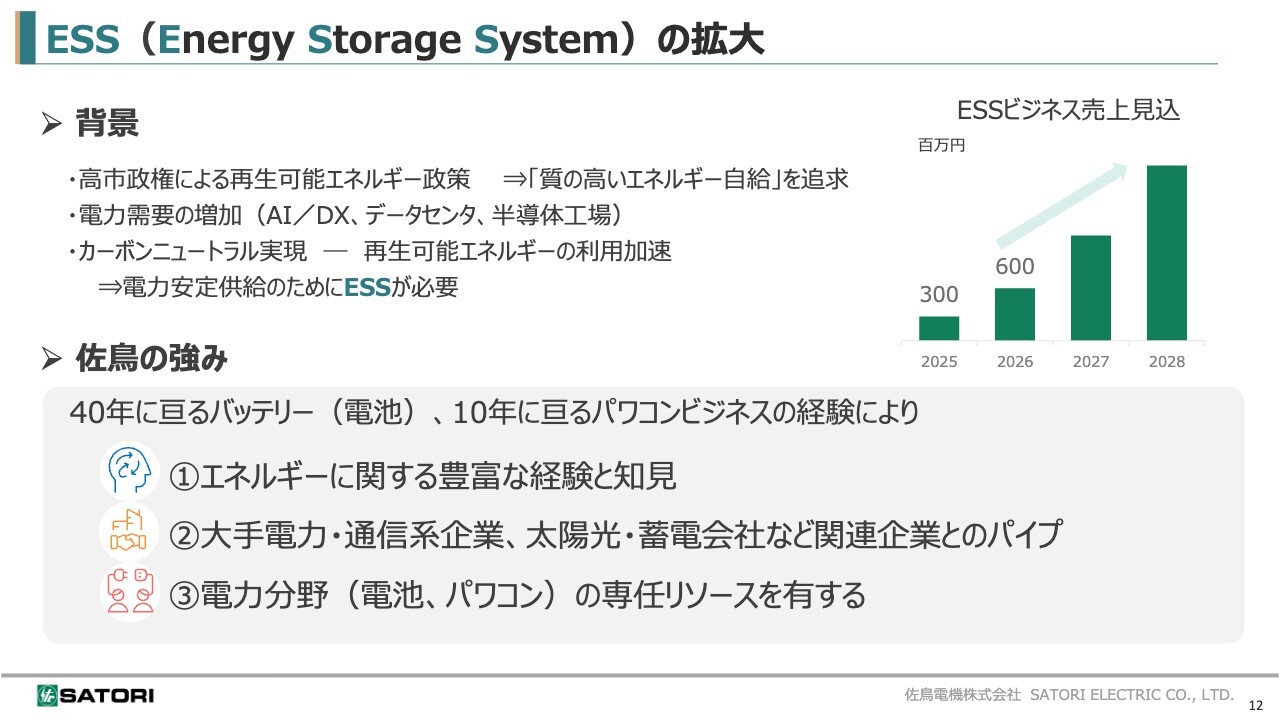Image resolution: width=1280 pixels, height=720 pixels.
Task: Click the handshake partnership icon
Action: click(x=130, y=532)
